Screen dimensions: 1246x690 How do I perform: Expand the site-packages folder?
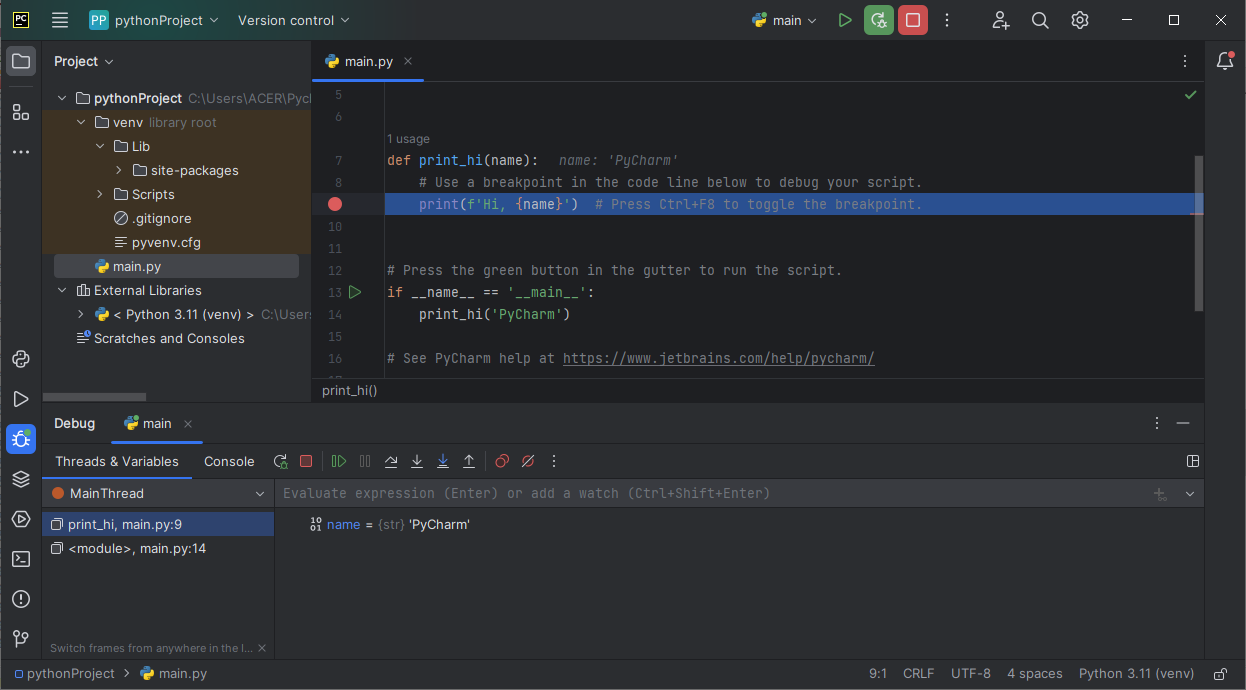pyautogui.click(x=119, y=170)
